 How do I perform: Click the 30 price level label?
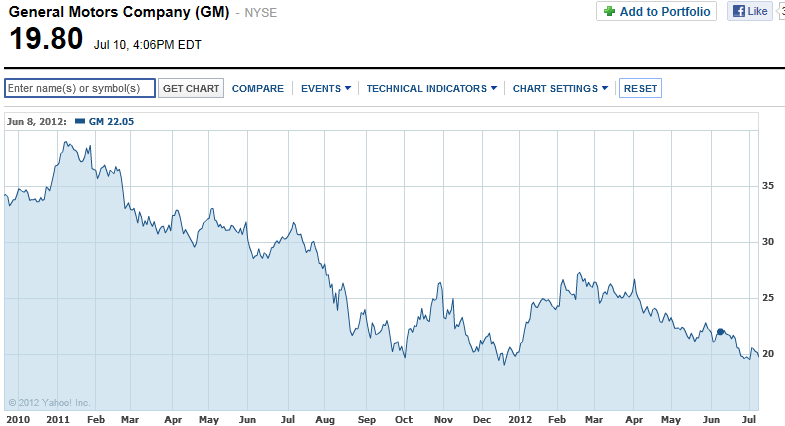point(769,241)
